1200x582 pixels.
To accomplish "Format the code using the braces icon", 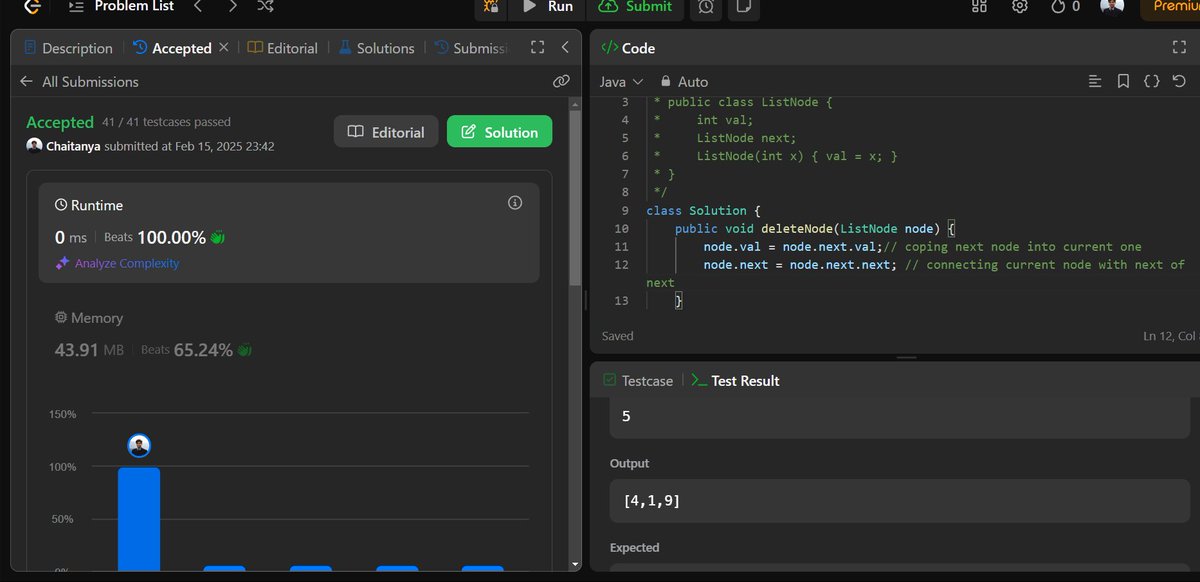I will pyautogui.click(x=1151, y=81).
